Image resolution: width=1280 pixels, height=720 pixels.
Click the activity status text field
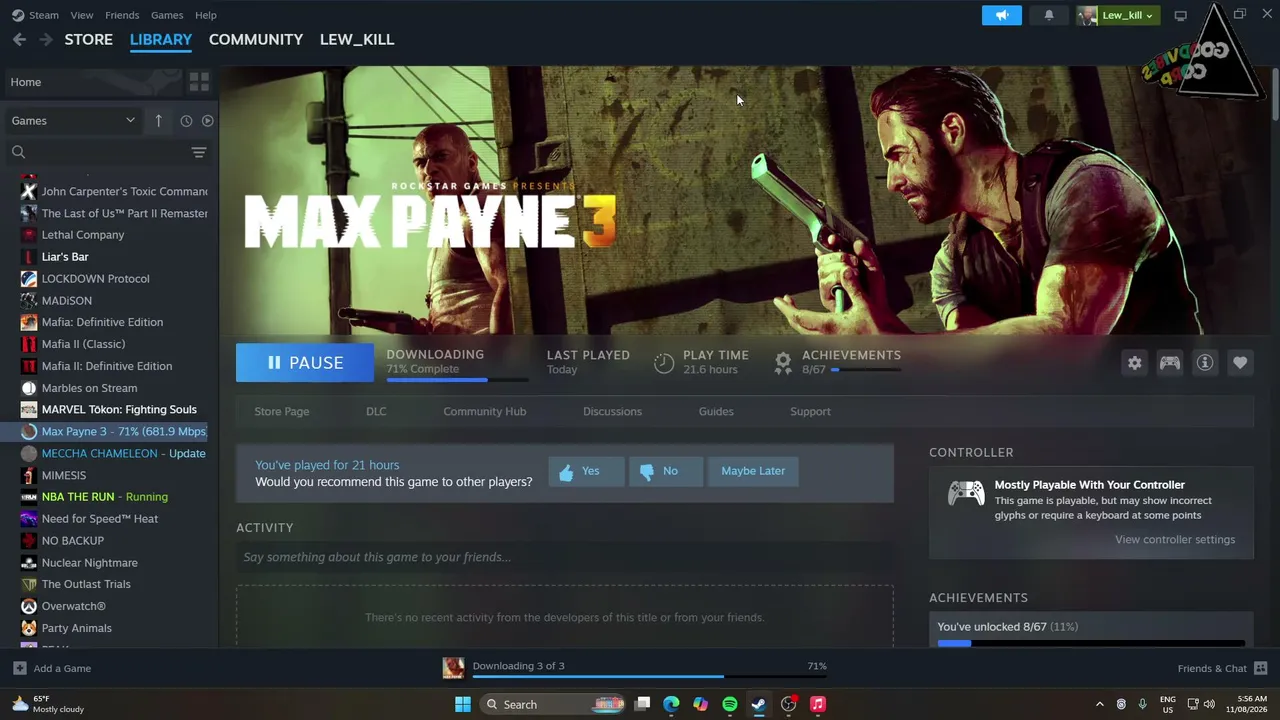565,557
